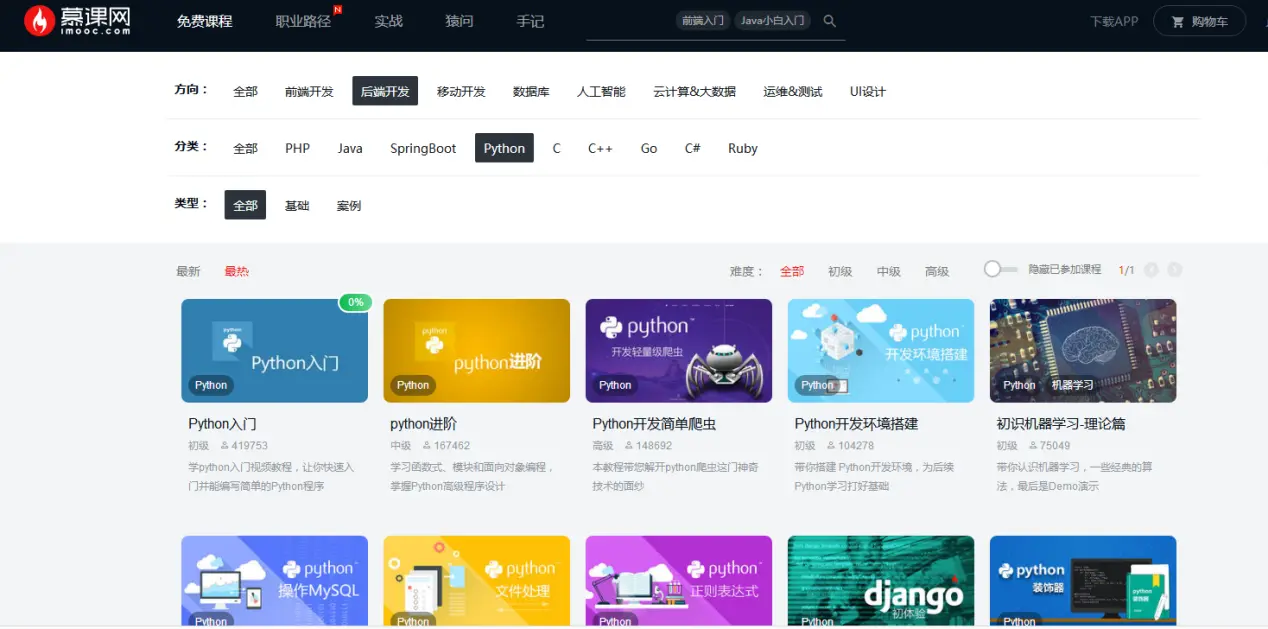Click the 初识机器学习-理论篇 course title
Viewport: 1268px width, 629px height.
tap(1061, 424)
